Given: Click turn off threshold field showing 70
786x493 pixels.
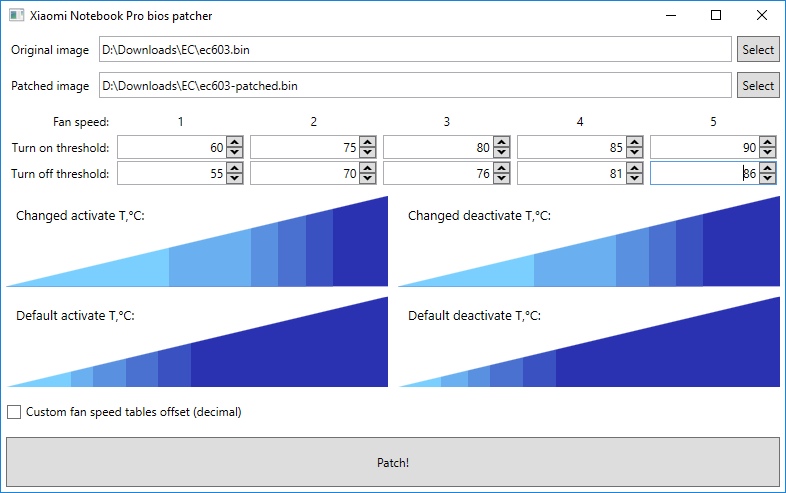Looking at the screenshot, I should (x=305, y=174).
